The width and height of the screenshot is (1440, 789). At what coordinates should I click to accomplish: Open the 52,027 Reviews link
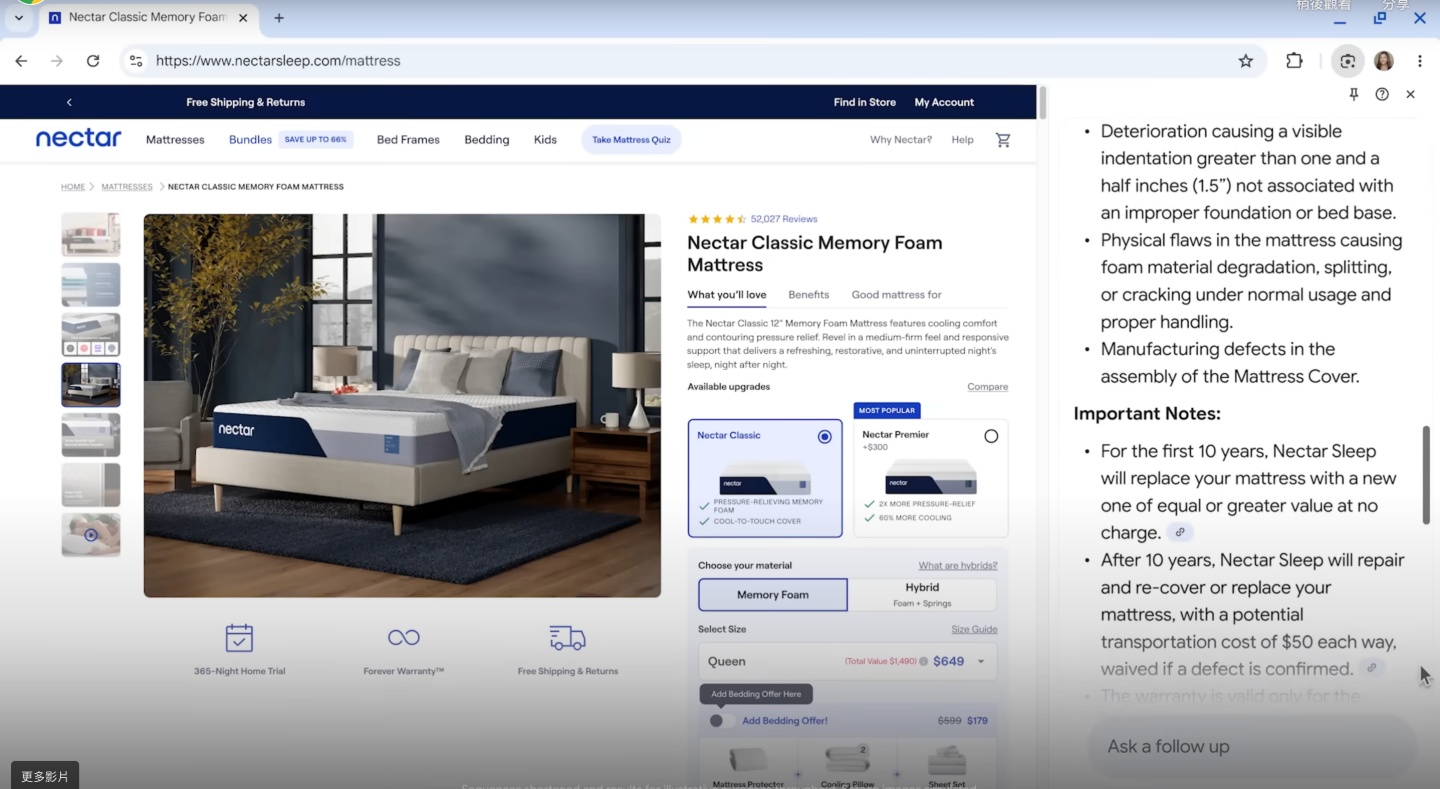(784, 219)
